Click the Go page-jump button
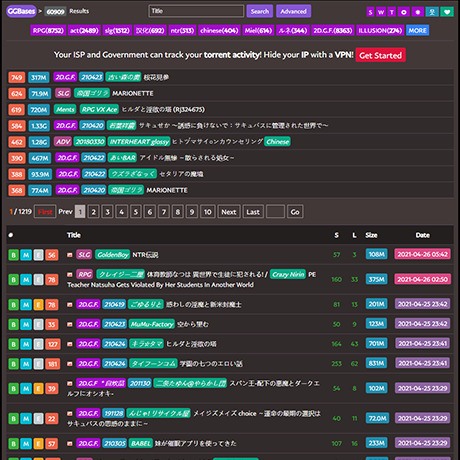 295,212
